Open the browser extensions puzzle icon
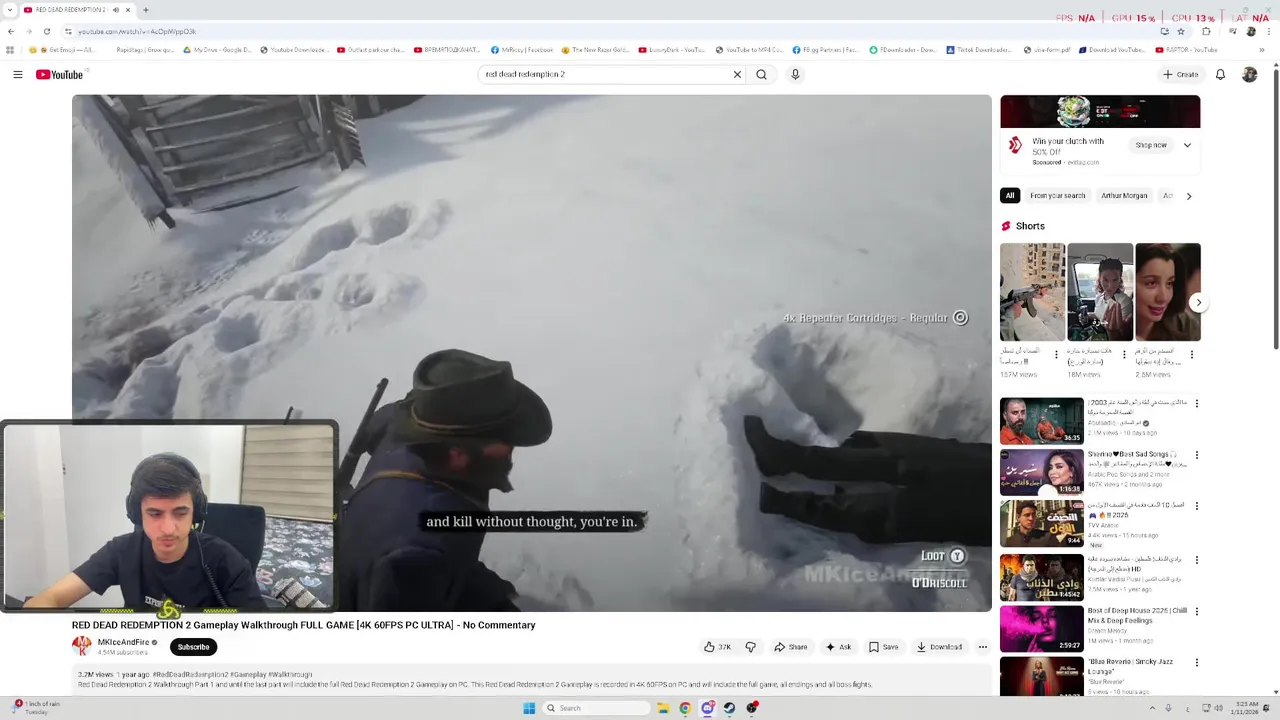This screenshot has width=1280, height=720. 1206,31
